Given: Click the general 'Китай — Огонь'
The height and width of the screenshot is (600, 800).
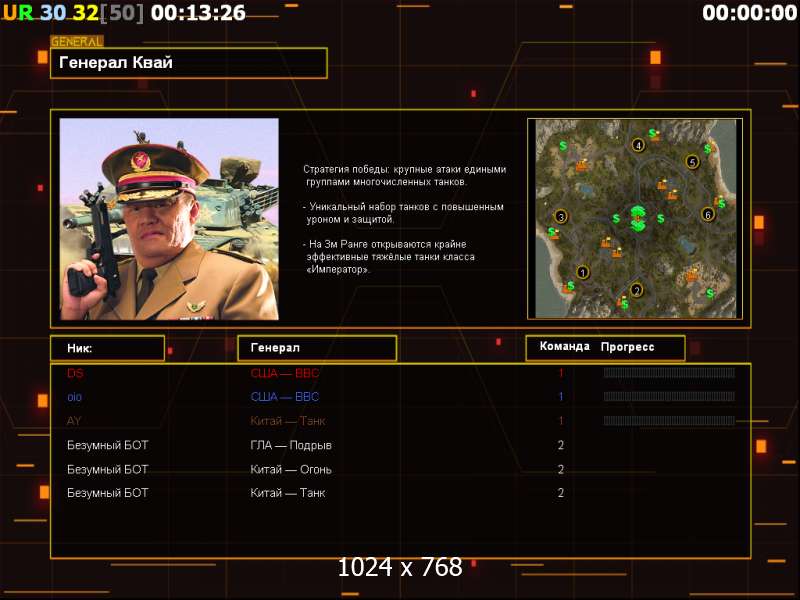Looking at the screenshot, I should click(291, 469).
